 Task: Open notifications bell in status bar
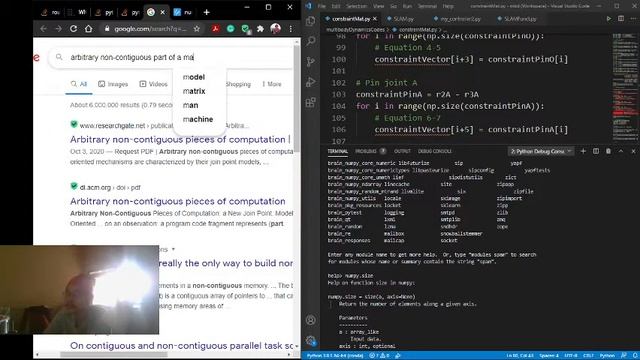(635, 356)
